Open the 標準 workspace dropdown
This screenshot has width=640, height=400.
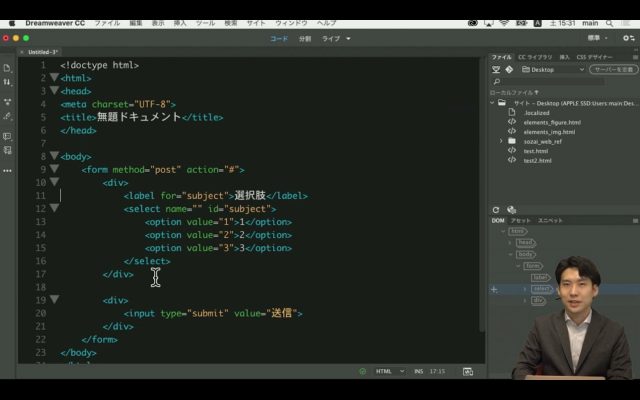tap(598, 38)
